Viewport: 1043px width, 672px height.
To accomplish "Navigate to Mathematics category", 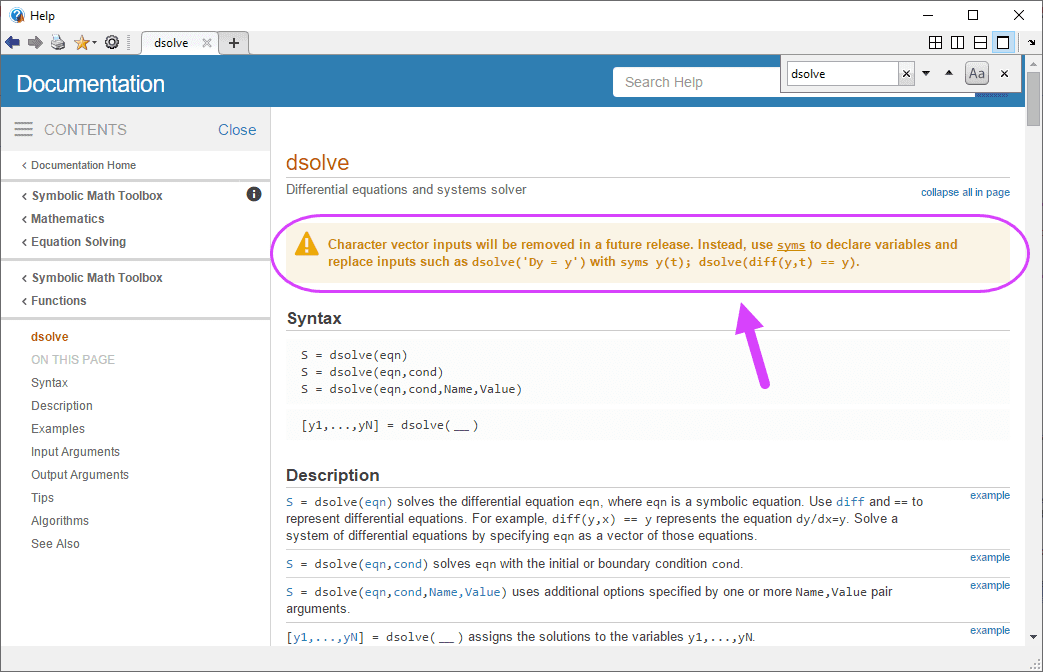I will pos(68,219).
